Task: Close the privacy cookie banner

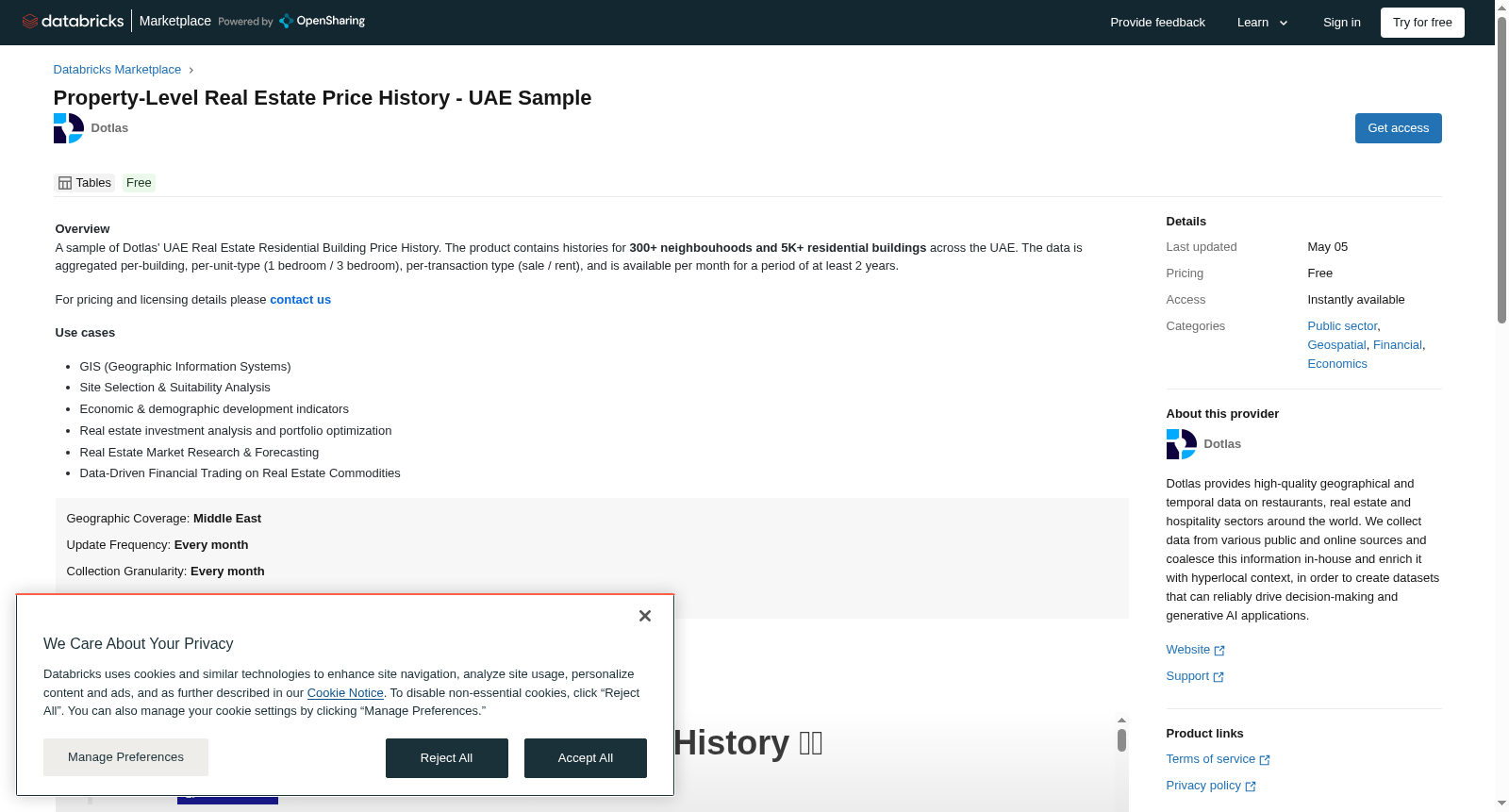Action: 645,616
